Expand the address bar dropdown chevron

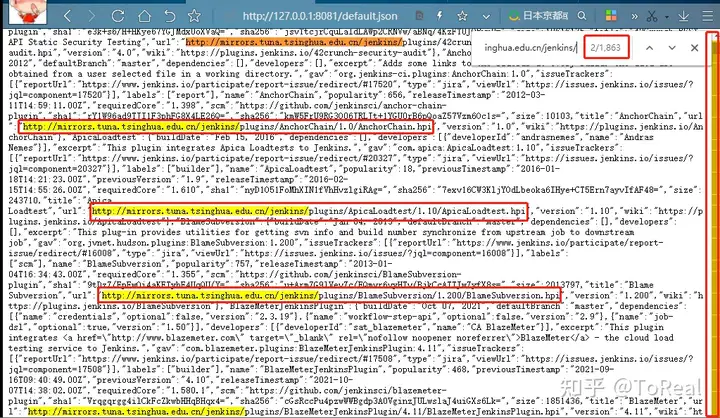pos(486,17)
